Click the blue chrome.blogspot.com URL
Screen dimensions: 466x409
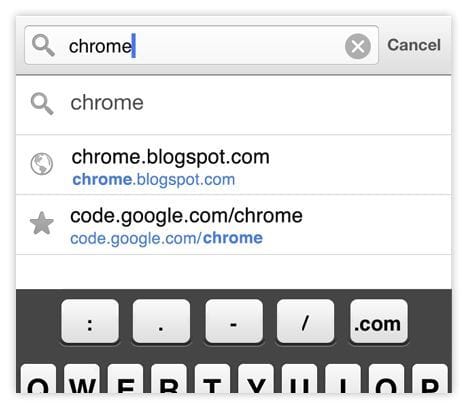coord(154,180)
